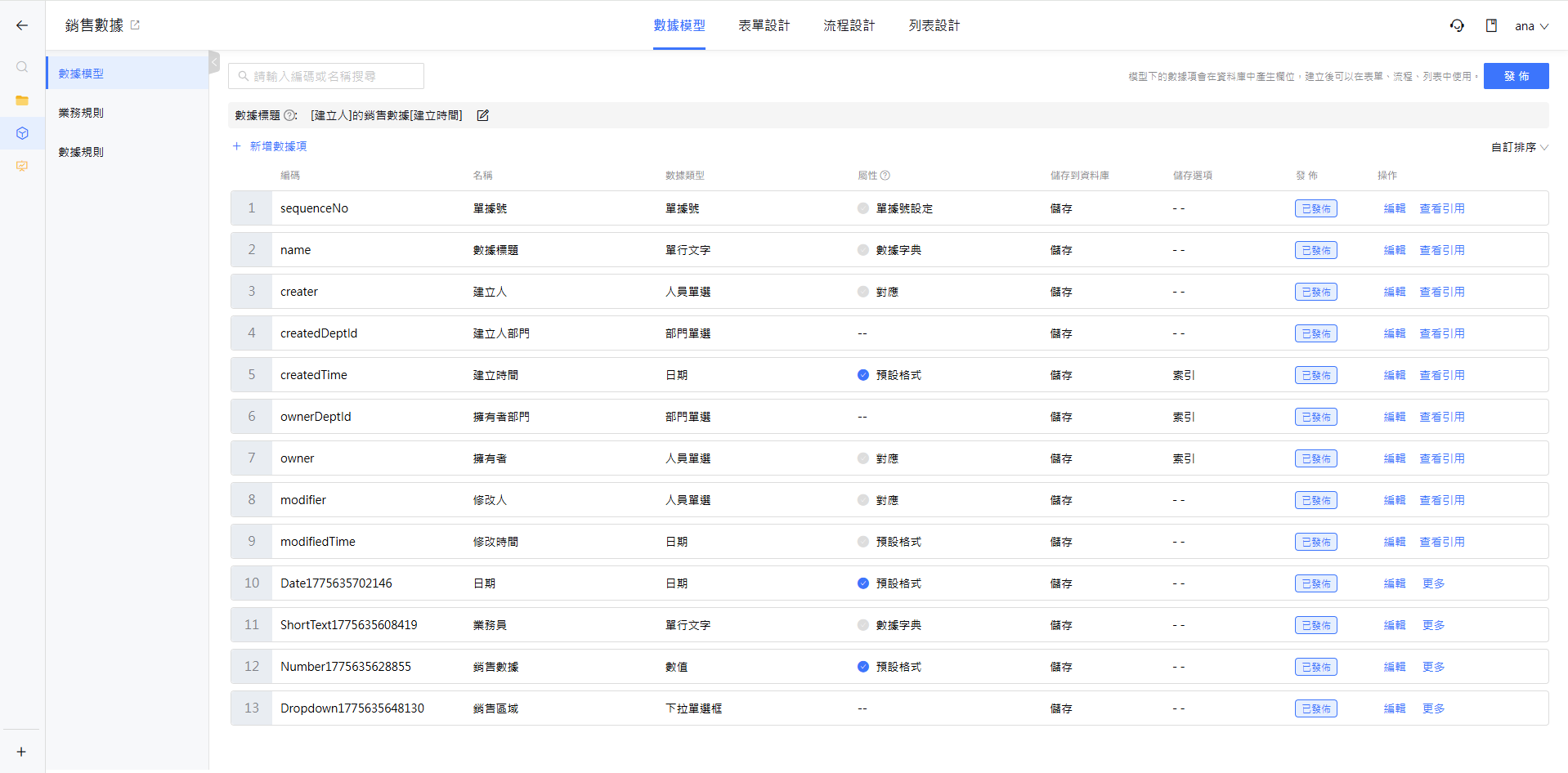Toggle 數據字典 radio in ShortText1775635608419 row

pyautogui.click(x=863, y=625)
